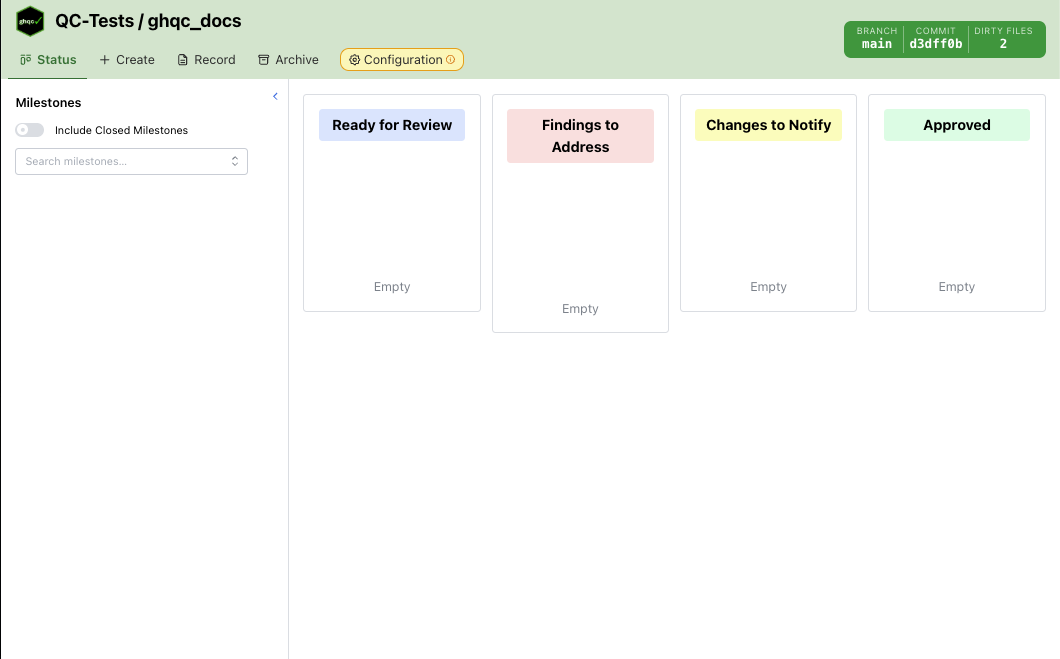Click the Dirty Files count
This screenshot has width=1060, height=659.
[x=1002, y=39]
